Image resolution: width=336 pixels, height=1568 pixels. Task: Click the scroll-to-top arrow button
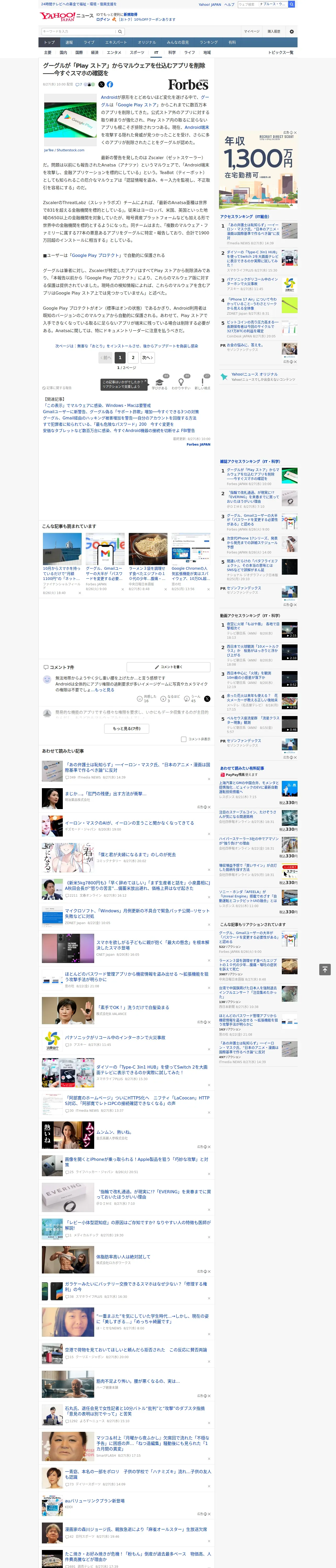(325, 969)
